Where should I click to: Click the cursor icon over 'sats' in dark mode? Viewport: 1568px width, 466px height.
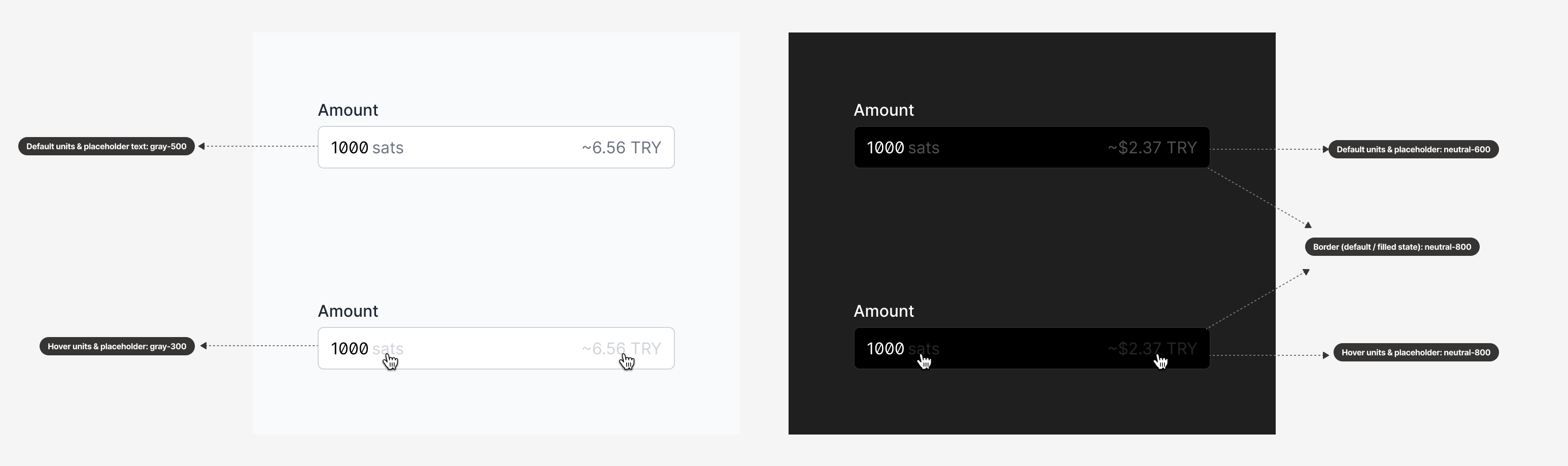tap(925, 361)
